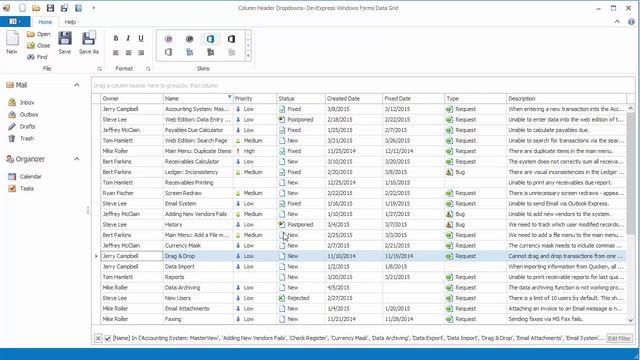Image resolution: width=640 pixels, height=360 pixels.
Task: Sort by the Status column header
Action: 301,98
